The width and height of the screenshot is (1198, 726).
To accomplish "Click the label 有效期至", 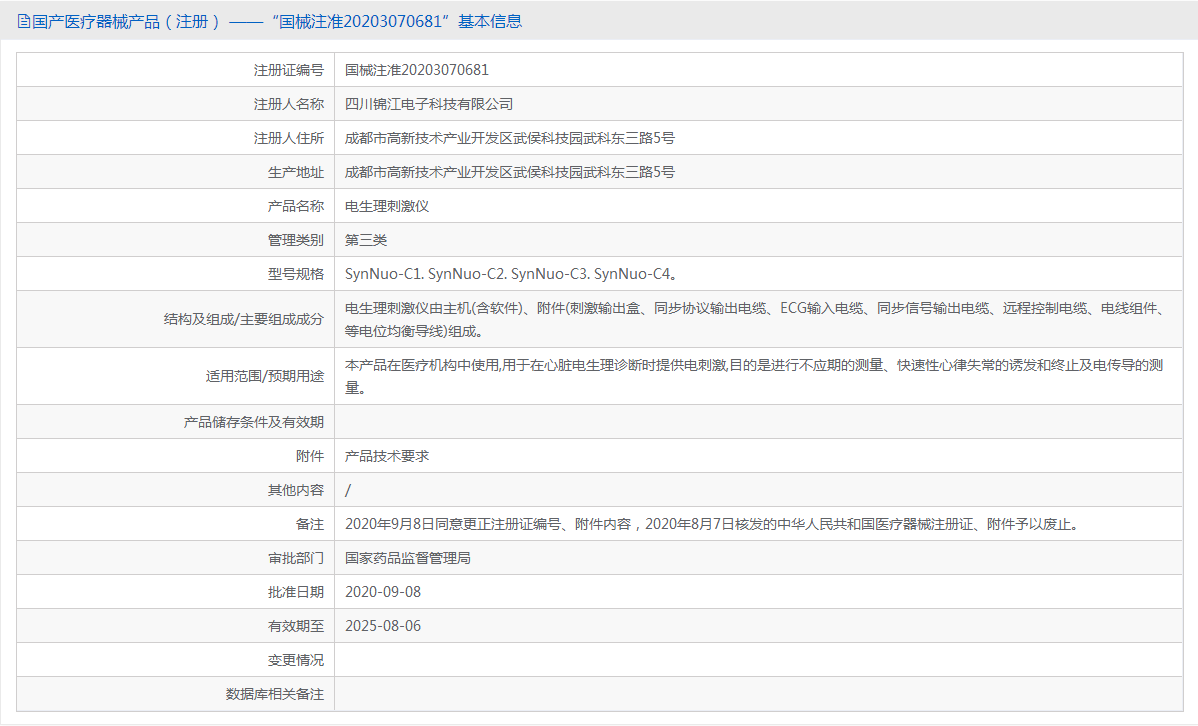I will click(296, 626).
